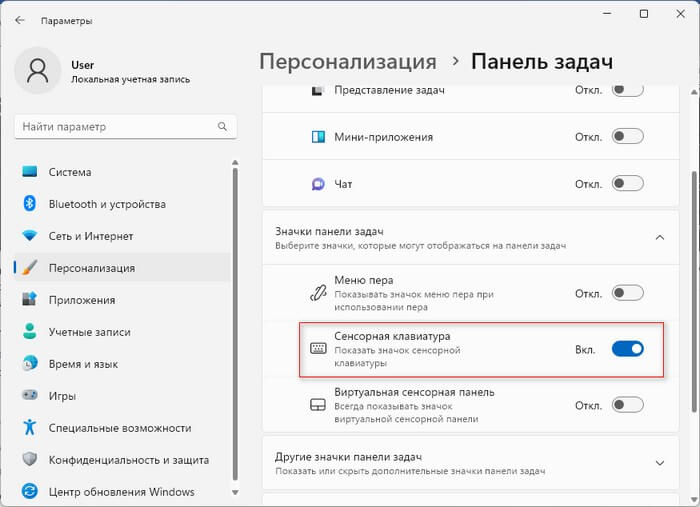
Task: Click the description 'Показать значок сенсорной клавиатуры'
Action: click(x=397, y=357)
